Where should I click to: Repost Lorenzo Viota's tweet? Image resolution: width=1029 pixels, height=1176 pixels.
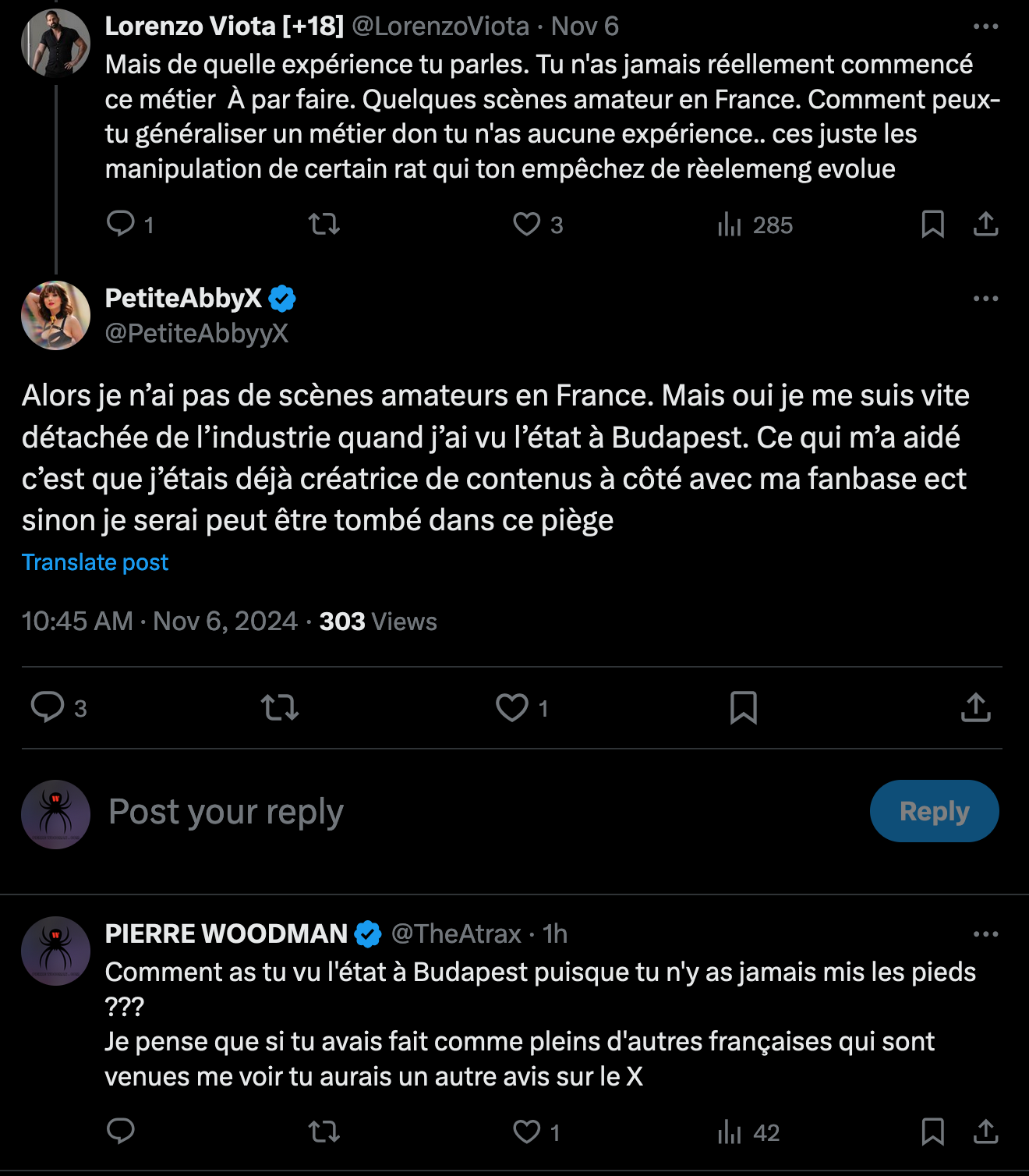point(324,225)
